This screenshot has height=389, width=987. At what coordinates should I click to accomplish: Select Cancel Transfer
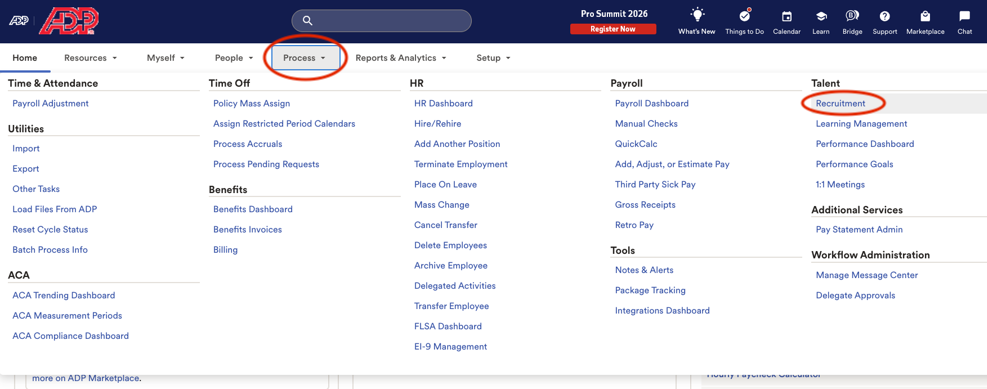[x=446, y=225]
